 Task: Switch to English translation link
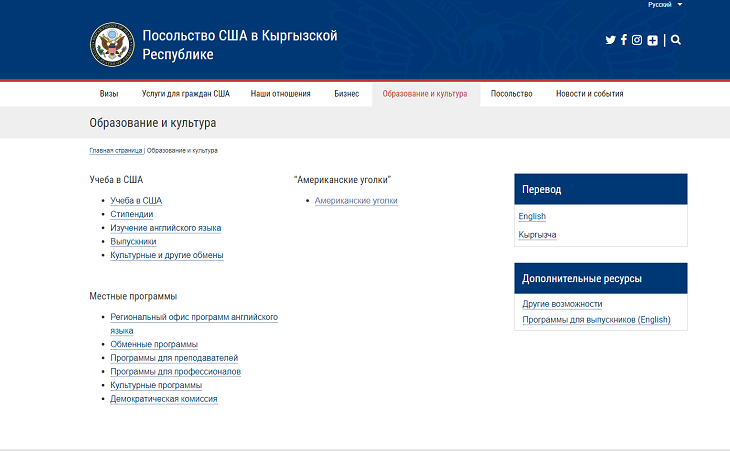pyautogui.click(x=532, y=217)
